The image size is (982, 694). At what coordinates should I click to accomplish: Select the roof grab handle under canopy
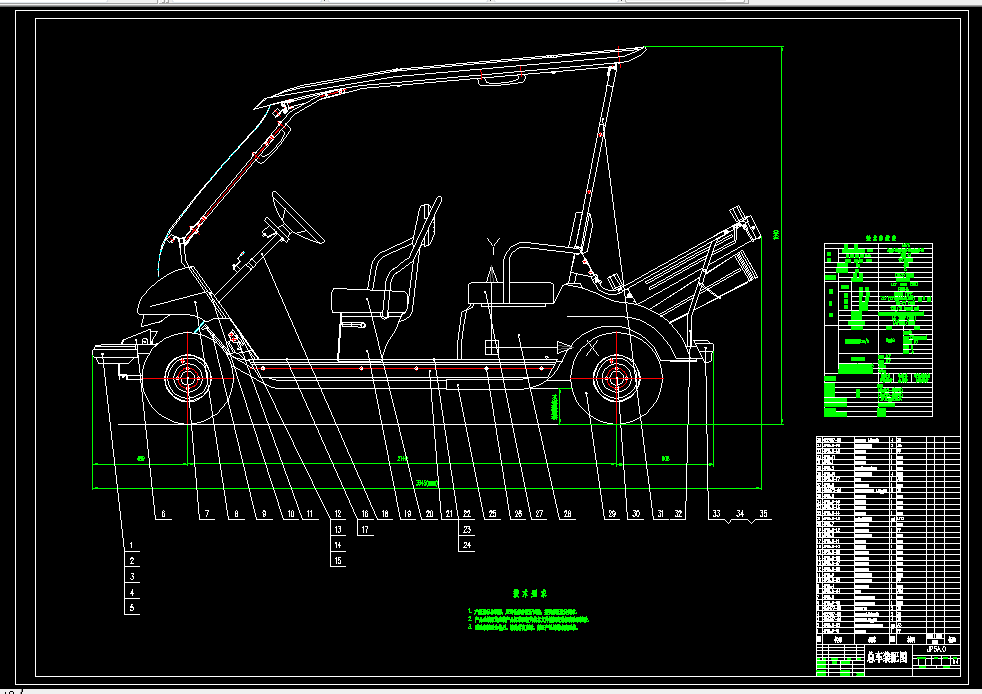[x=502, y=78]
